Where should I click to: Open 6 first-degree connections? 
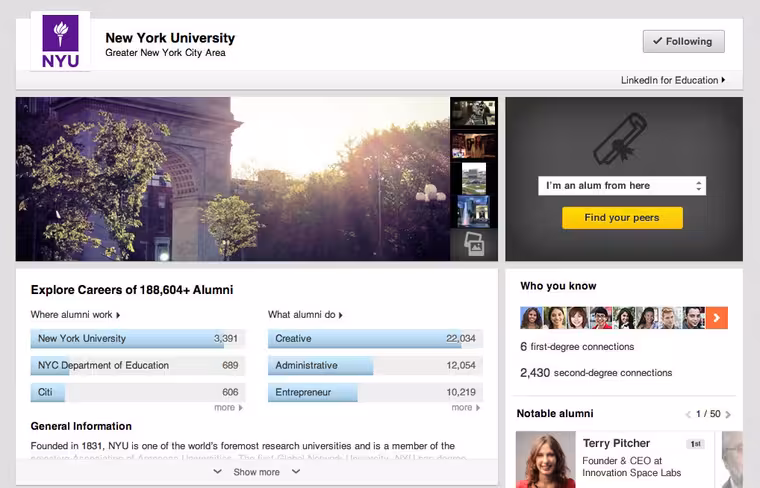(x=577, y=346)
